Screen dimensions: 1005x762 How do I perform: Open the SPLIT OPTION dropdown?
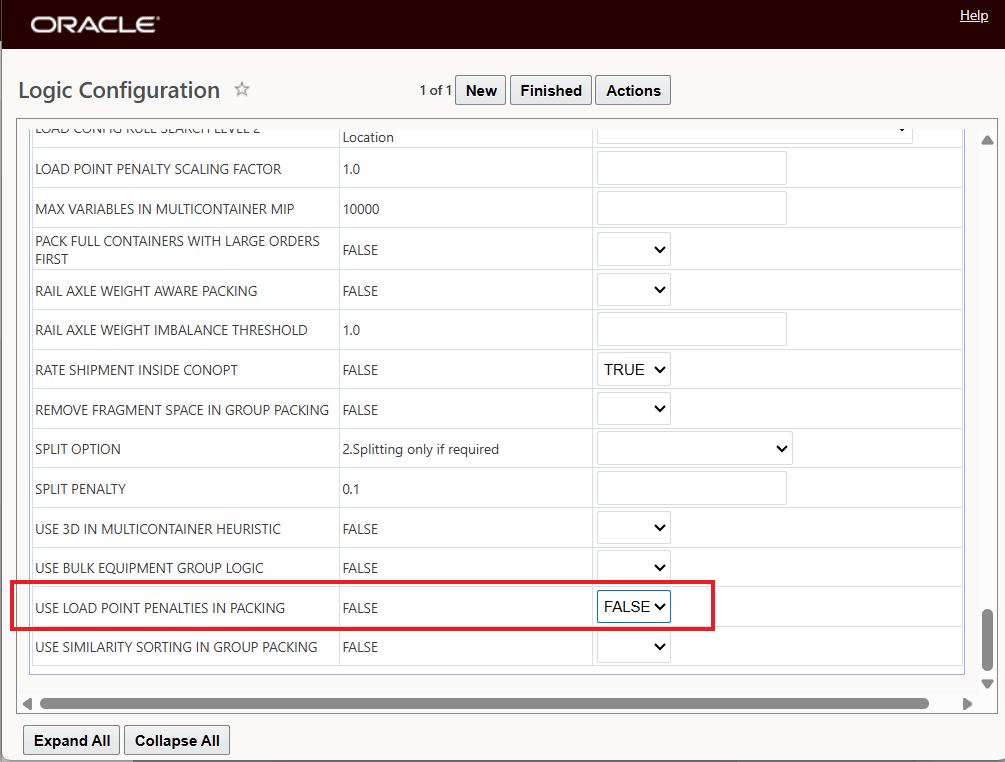(x=694, y=447)
